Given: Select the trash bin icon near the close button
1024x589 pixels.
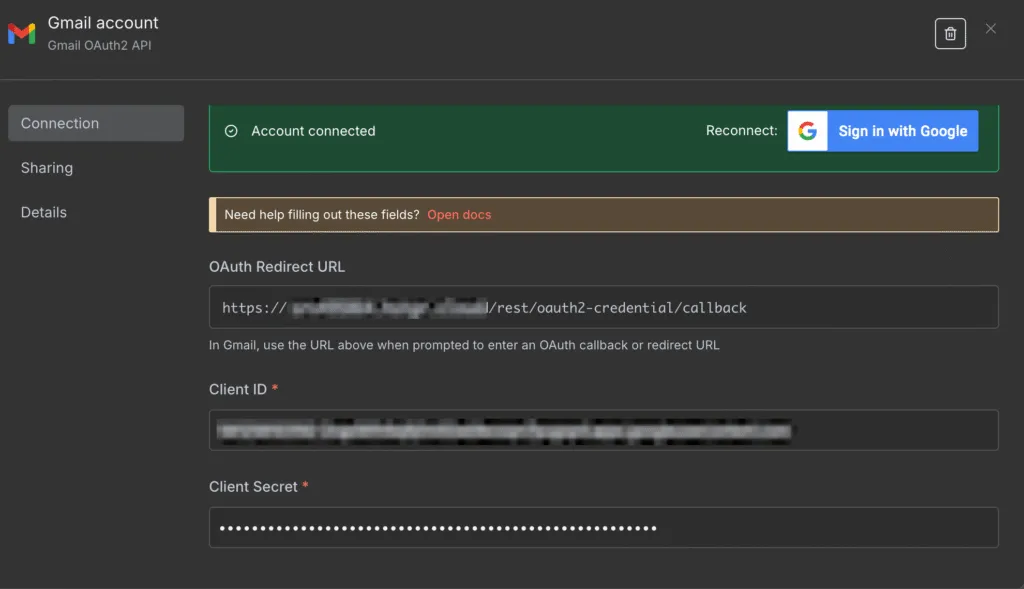Looking at the screenshot, I should [950, 33].
